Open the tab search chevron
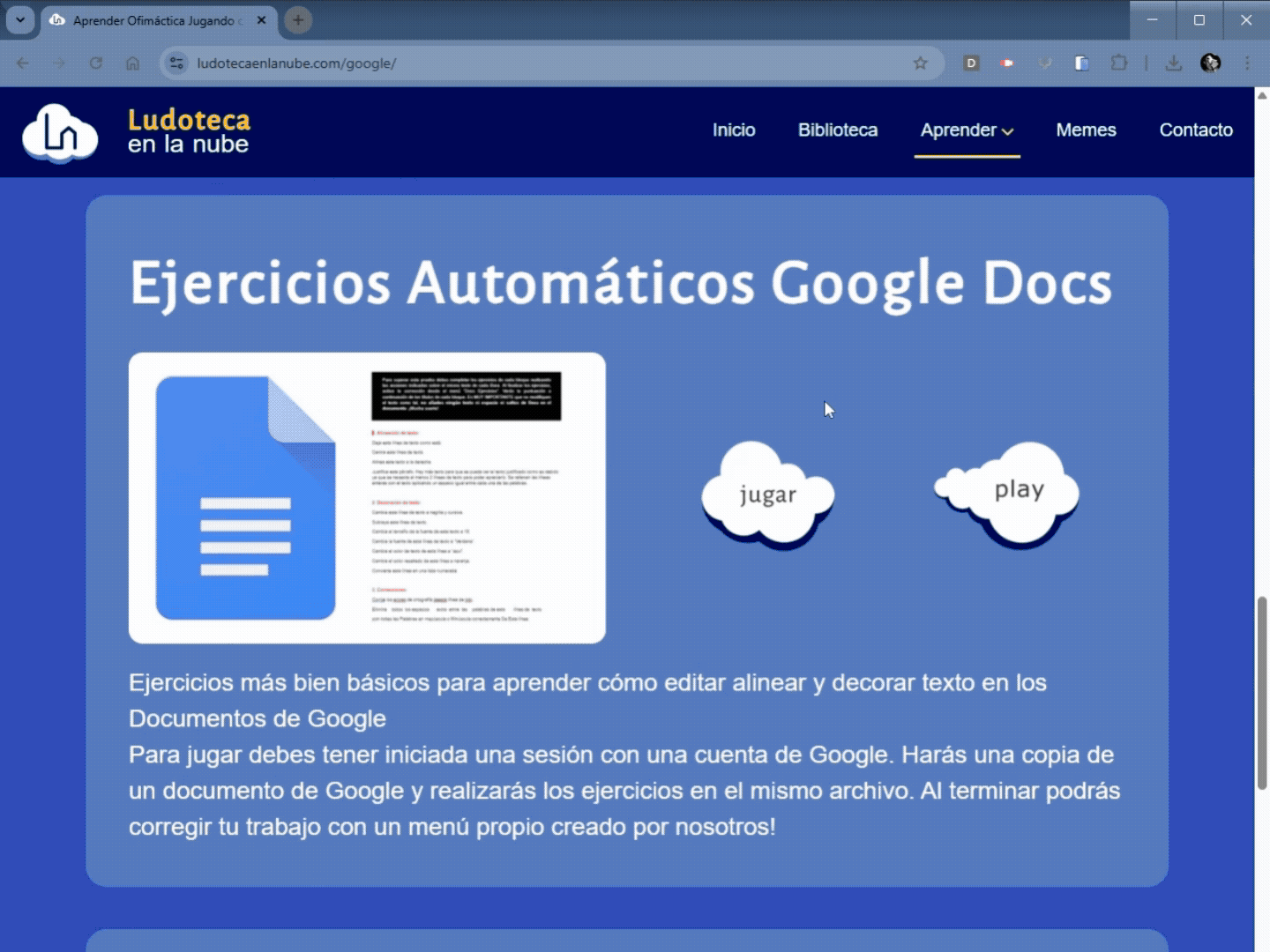1270x952 pixels. [19, 19]
